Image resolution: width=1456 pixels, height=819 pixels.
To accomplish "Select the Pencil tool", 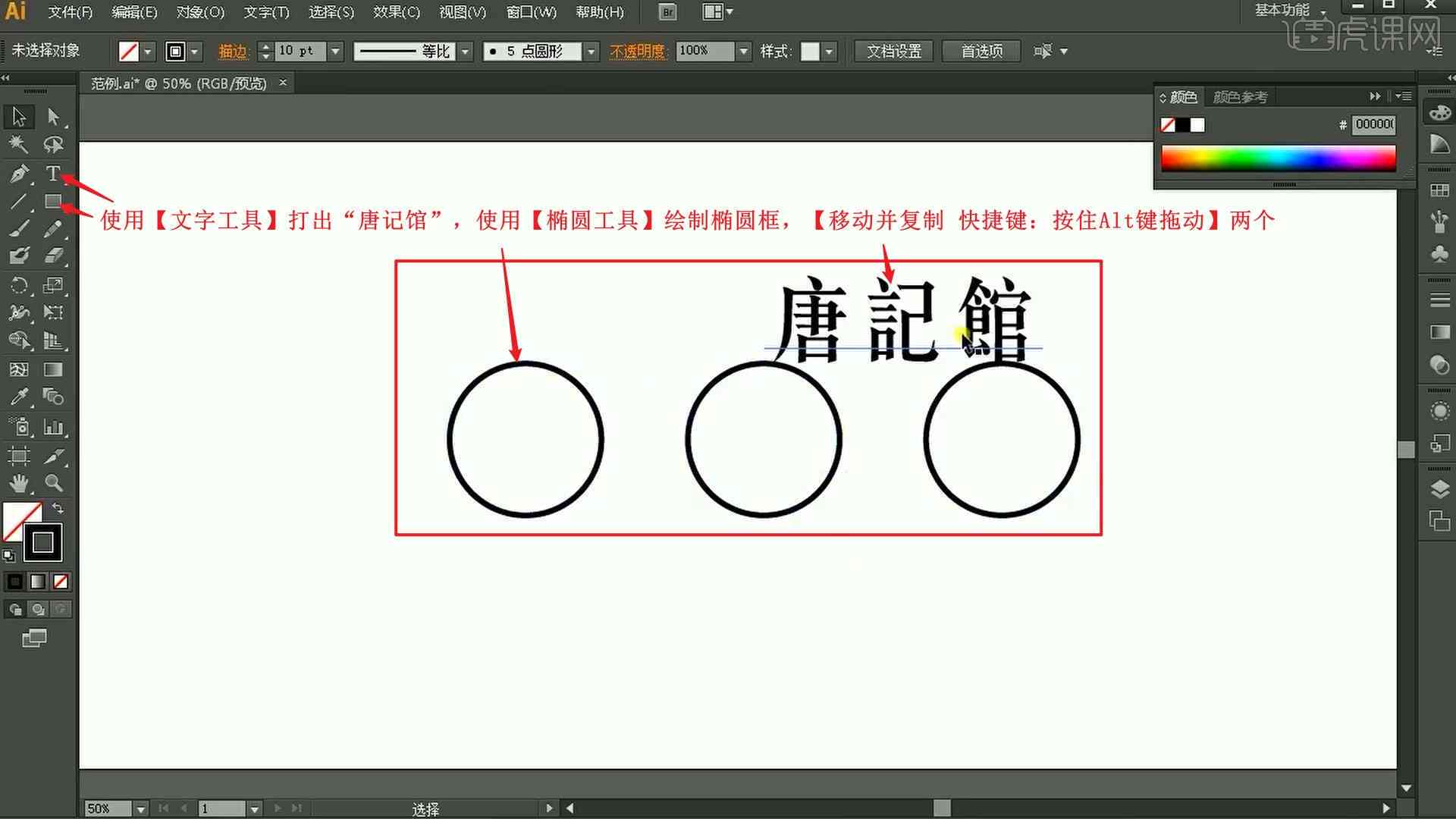I will (53, 228).
